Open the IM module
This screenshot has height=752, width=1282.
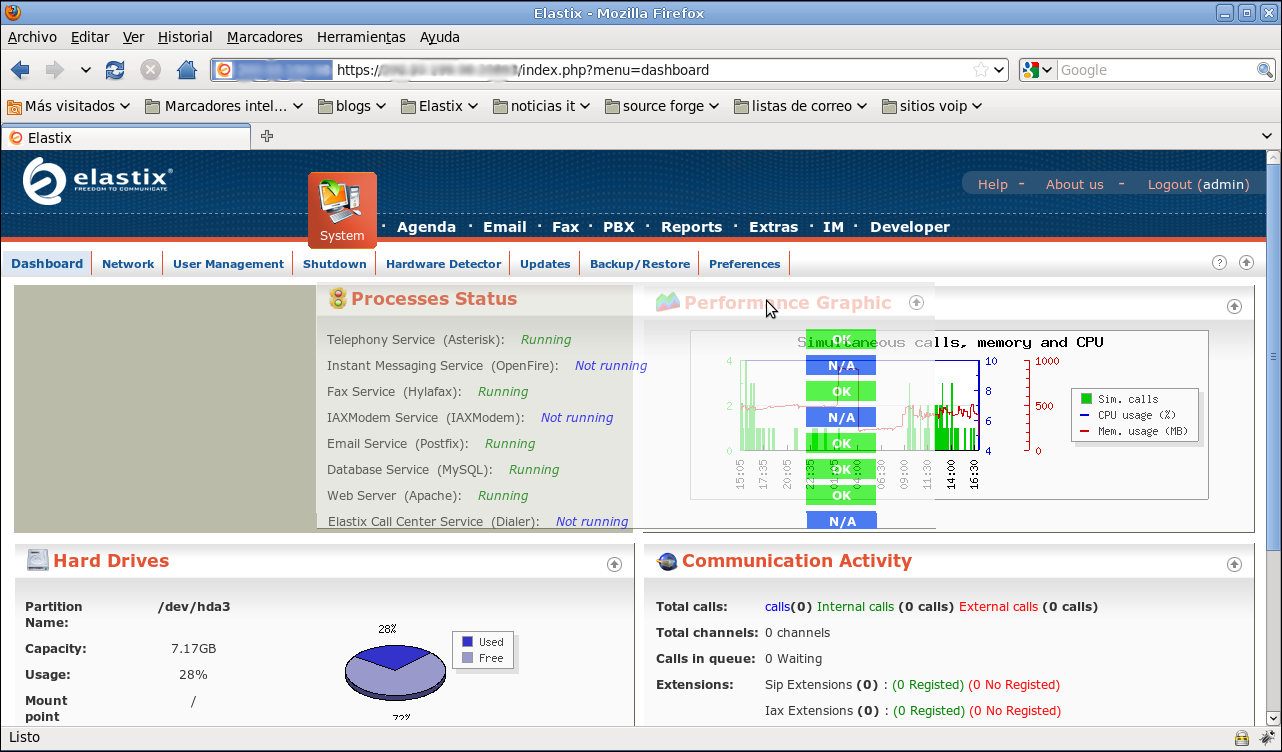pos(833,227)
